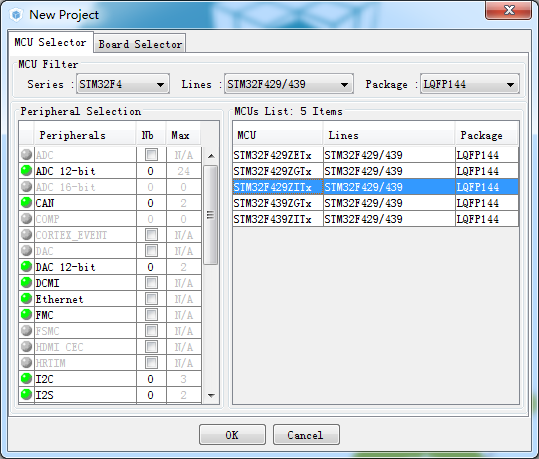This screenshot has width=539, height=459.
Task: Click the green status dot beside I2S
Action: (x=26, y=394)
